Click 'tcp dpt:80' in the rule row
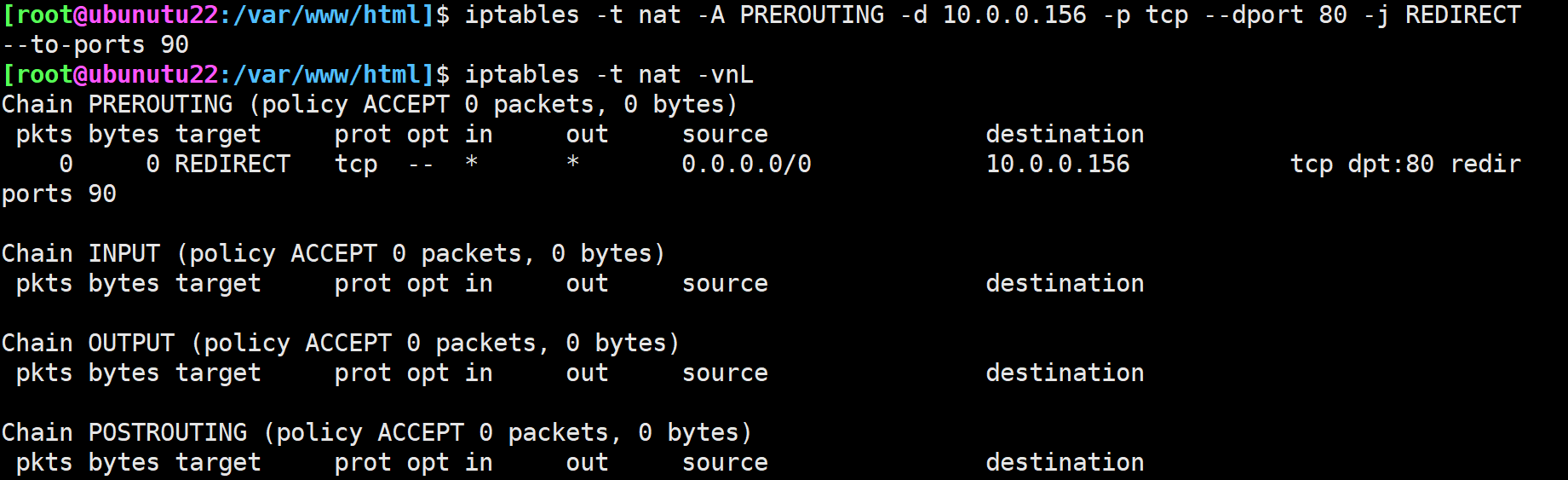The width and height of the screenshot is (1568, 480). coord(1361,164)
